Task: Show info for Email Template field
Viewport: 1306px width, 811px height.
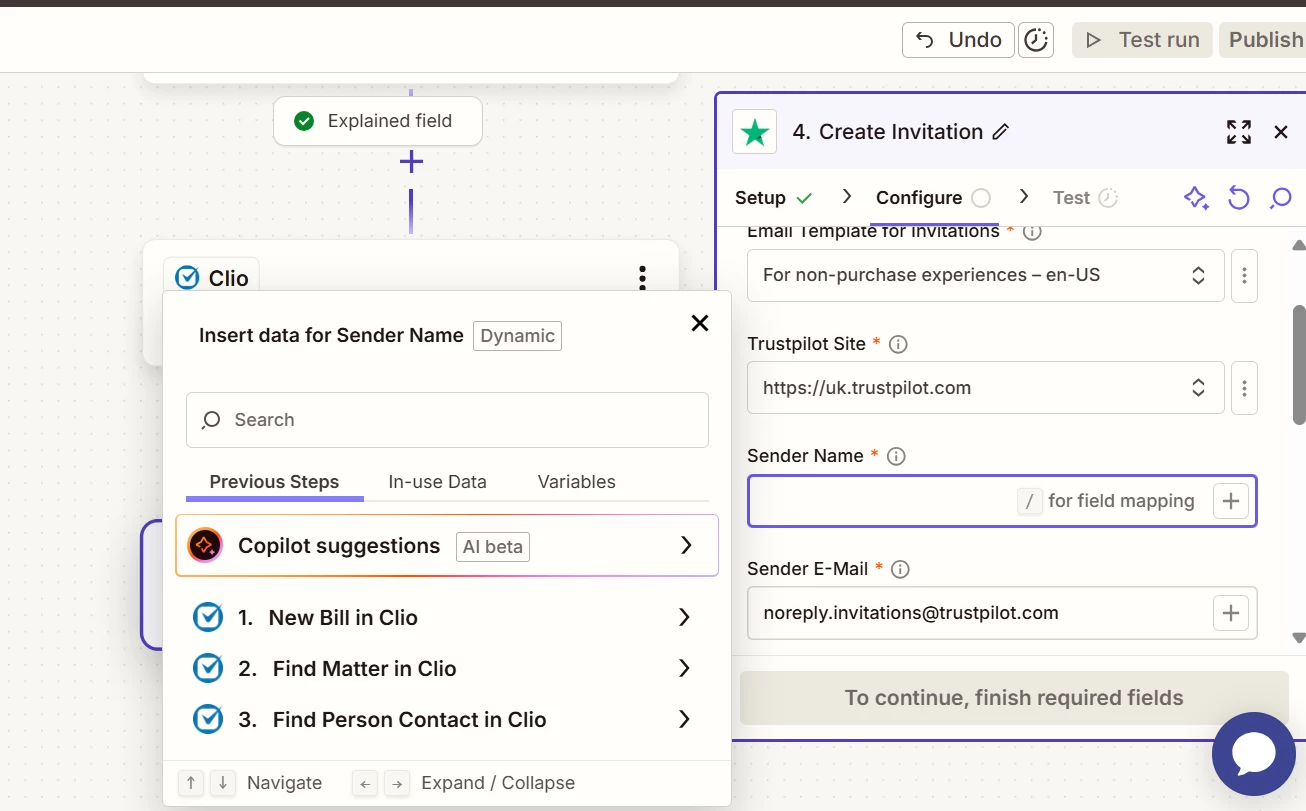Action: [1032, 232]
